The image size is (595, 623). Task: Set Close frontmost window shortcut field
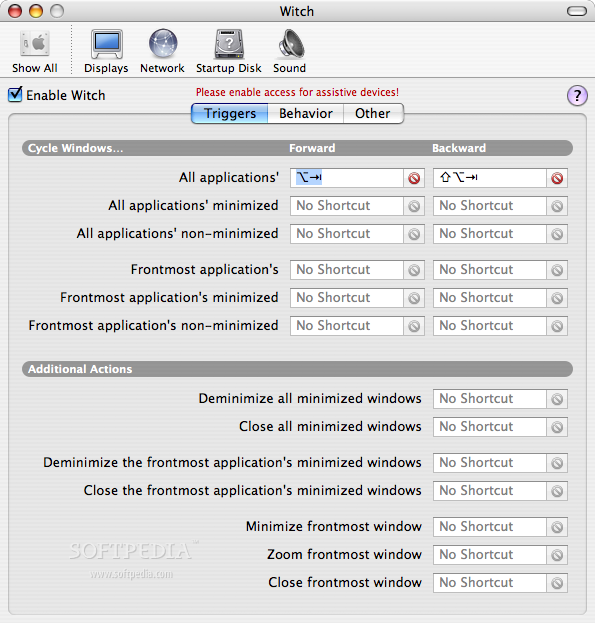pos(490,583)
